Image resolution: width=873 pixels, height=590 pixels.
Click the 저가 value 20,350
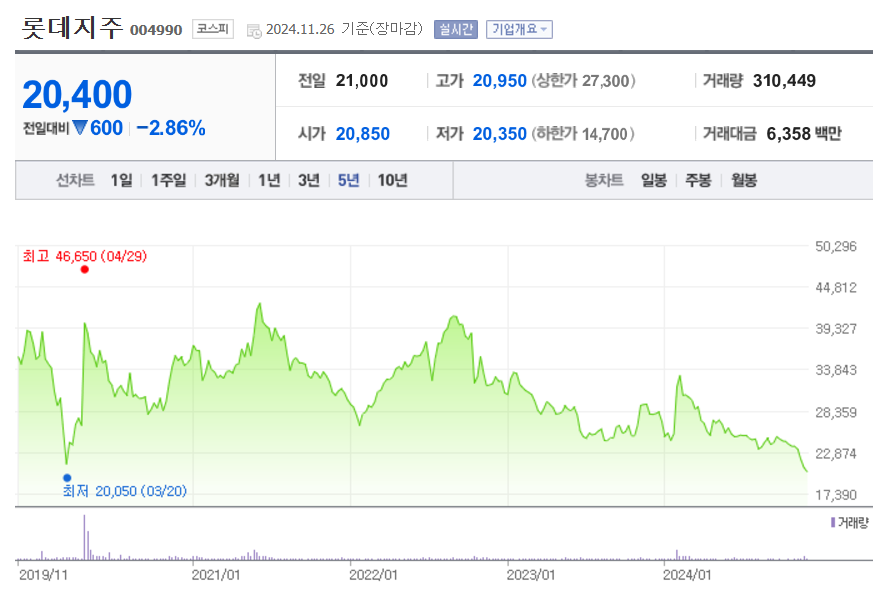(x=499, y=134)
